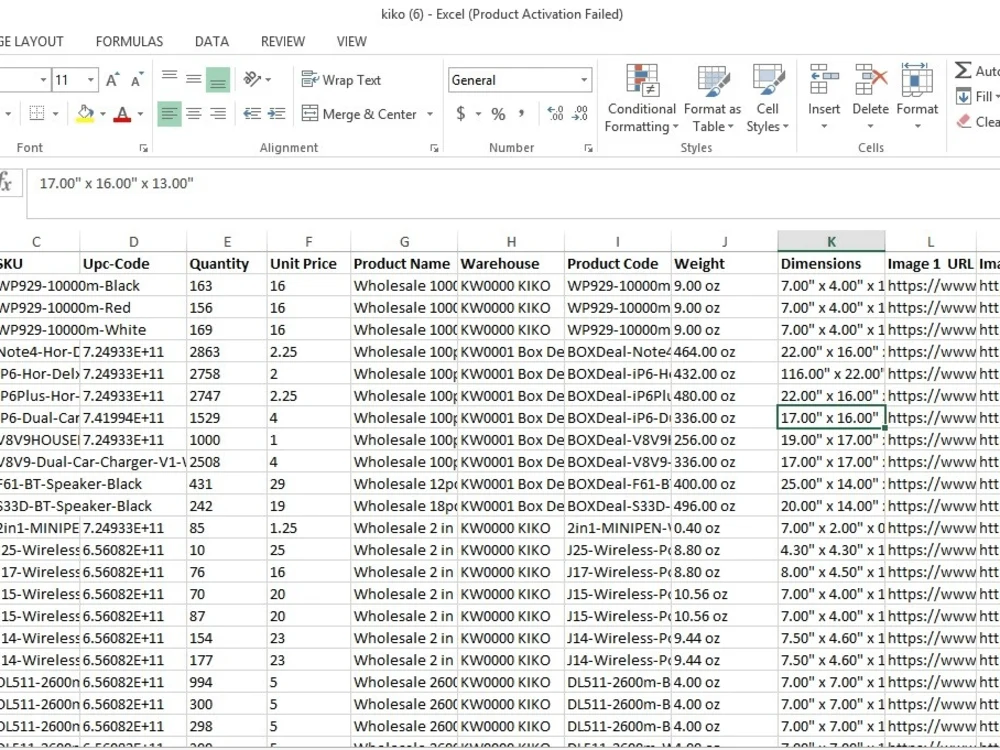Switch to the Data ribbon tab

(x=212, y=41)
